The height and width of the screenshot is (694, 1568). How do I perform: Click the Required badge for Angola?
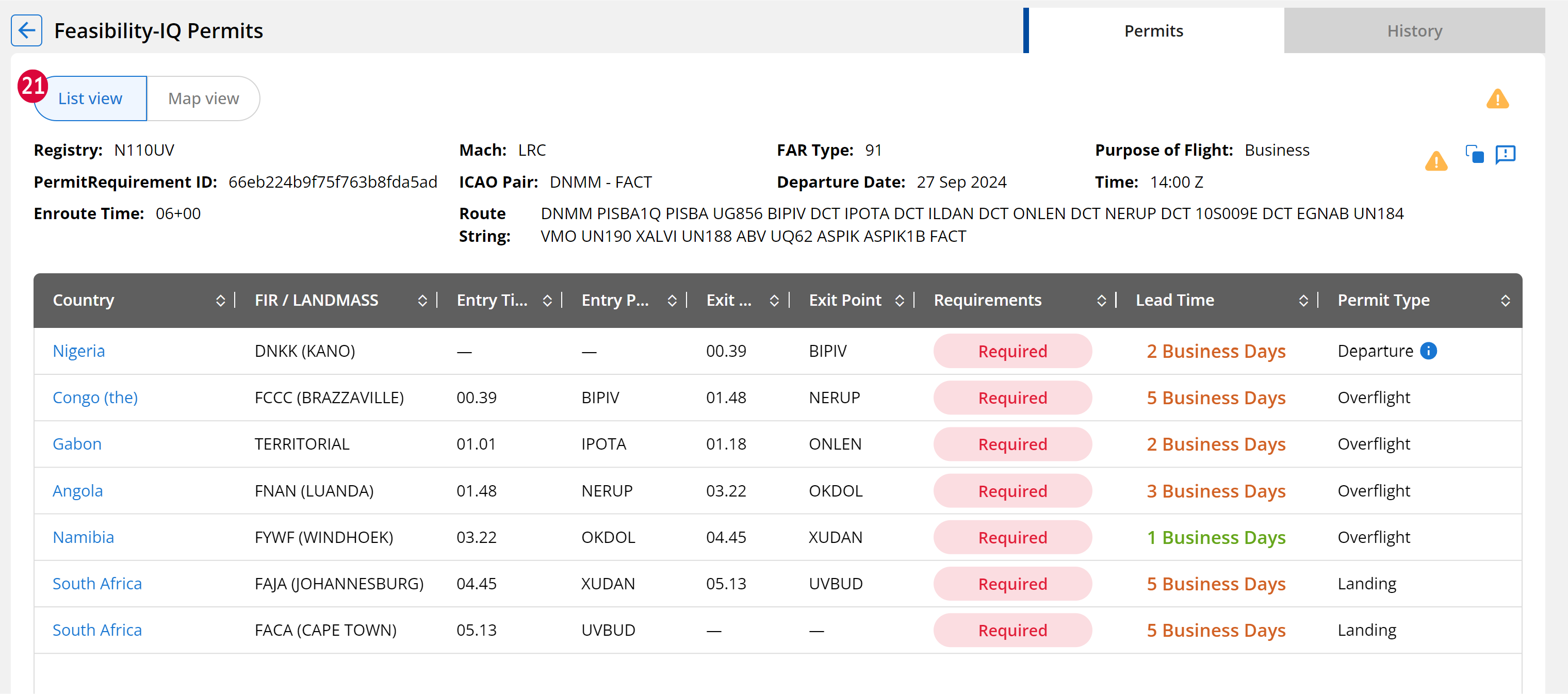[1012, 491]
